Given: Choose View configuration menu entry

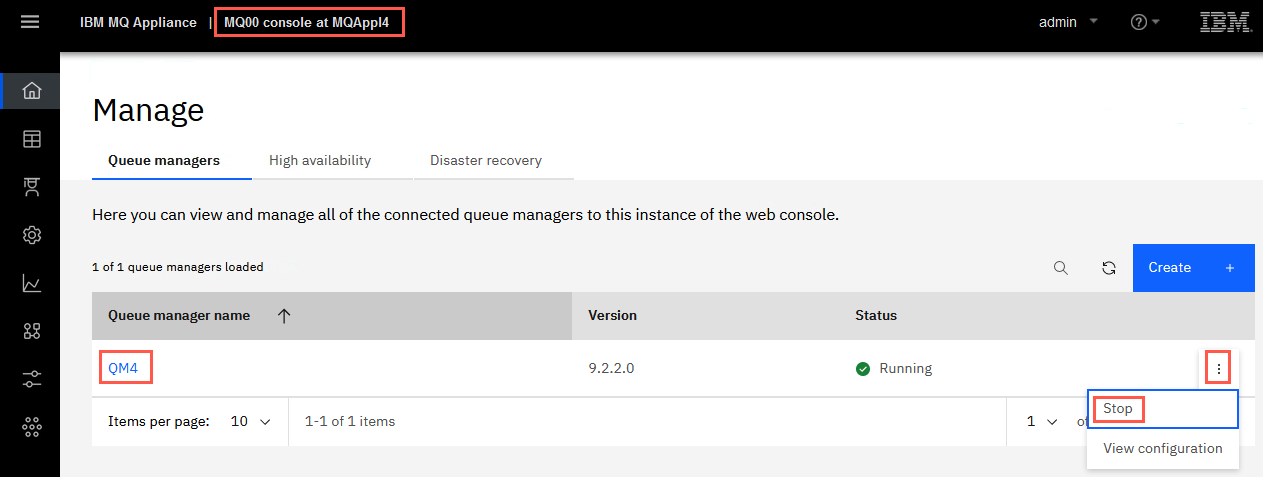Looking at the screenshot, I should tap(1163, 448).
